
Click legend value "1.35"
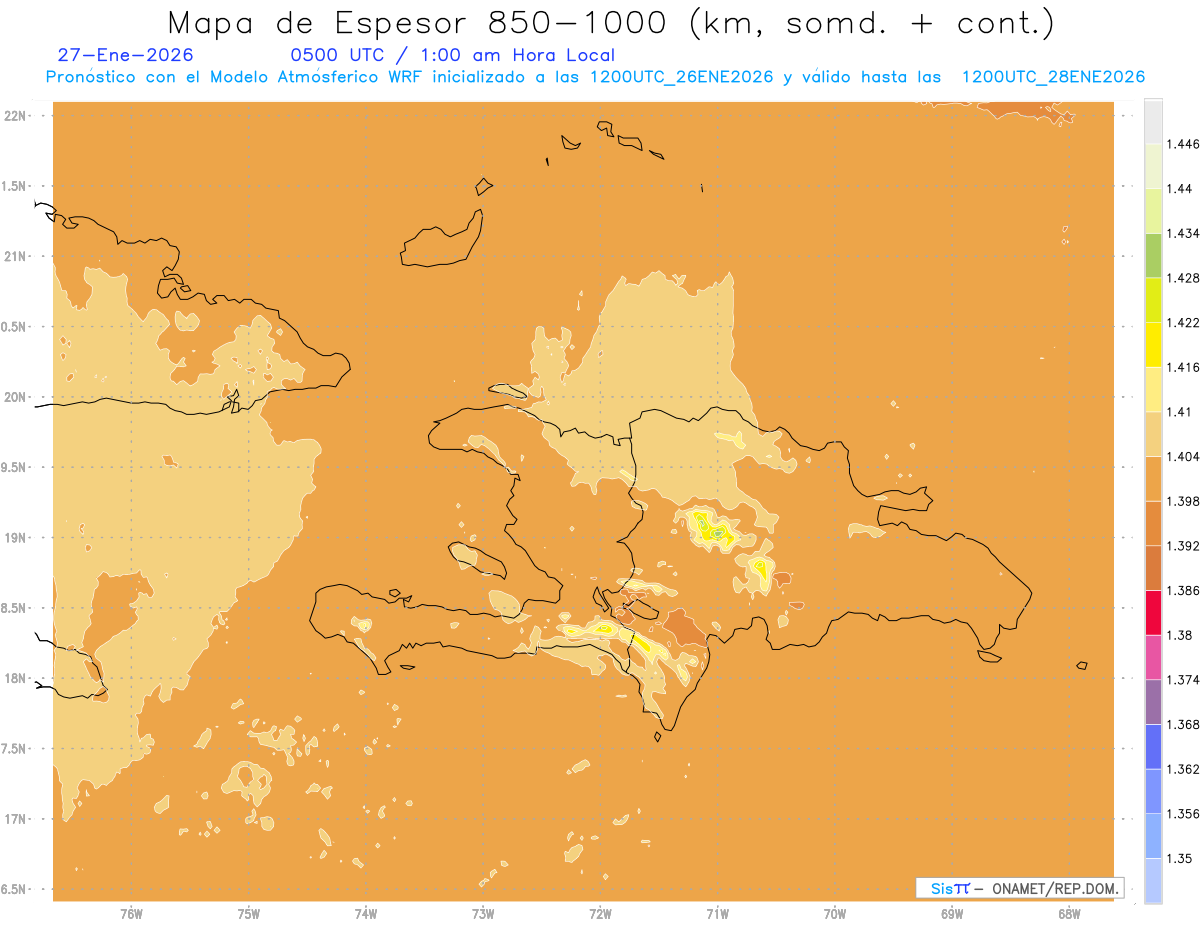[x=1180, y=859]
